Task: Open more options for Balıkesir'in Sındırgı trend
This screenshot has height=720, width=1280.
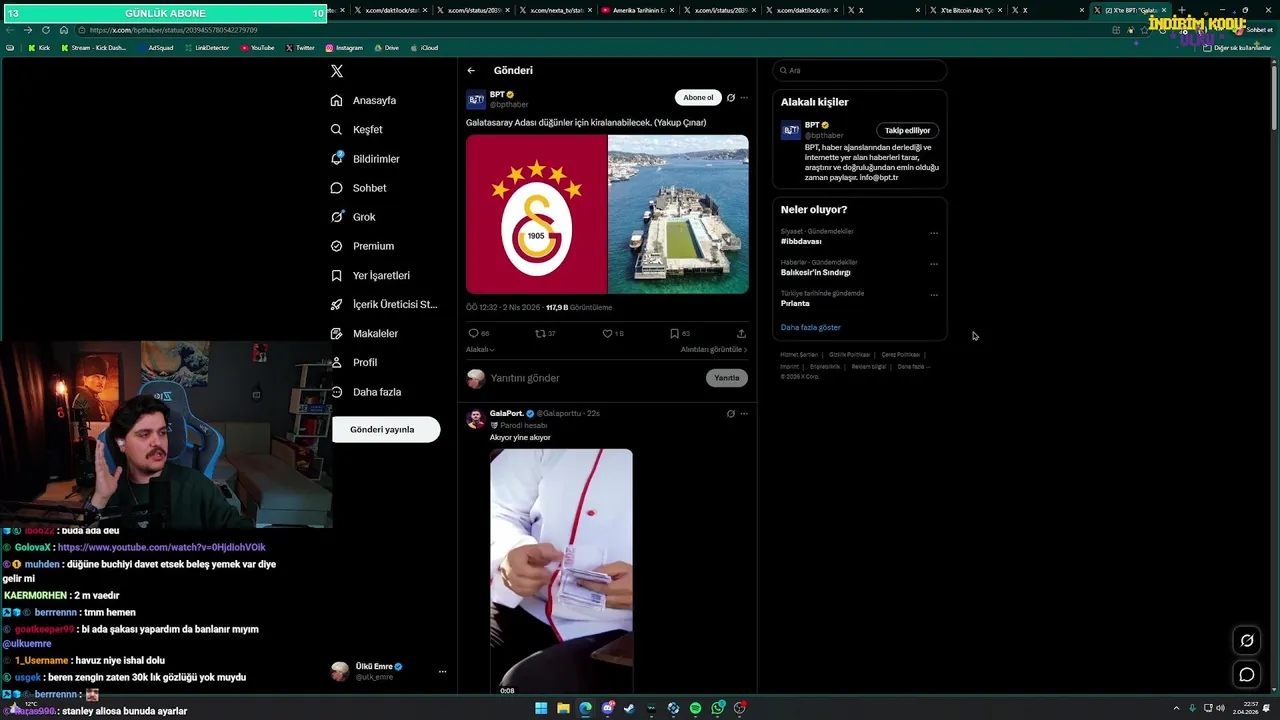Action: pyautogui.click(x=934, y=264)
